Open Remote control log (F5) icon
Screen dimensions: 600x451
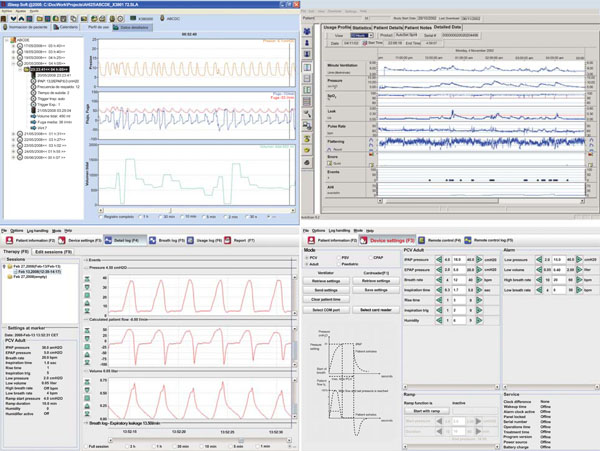(x=468, y=240)
